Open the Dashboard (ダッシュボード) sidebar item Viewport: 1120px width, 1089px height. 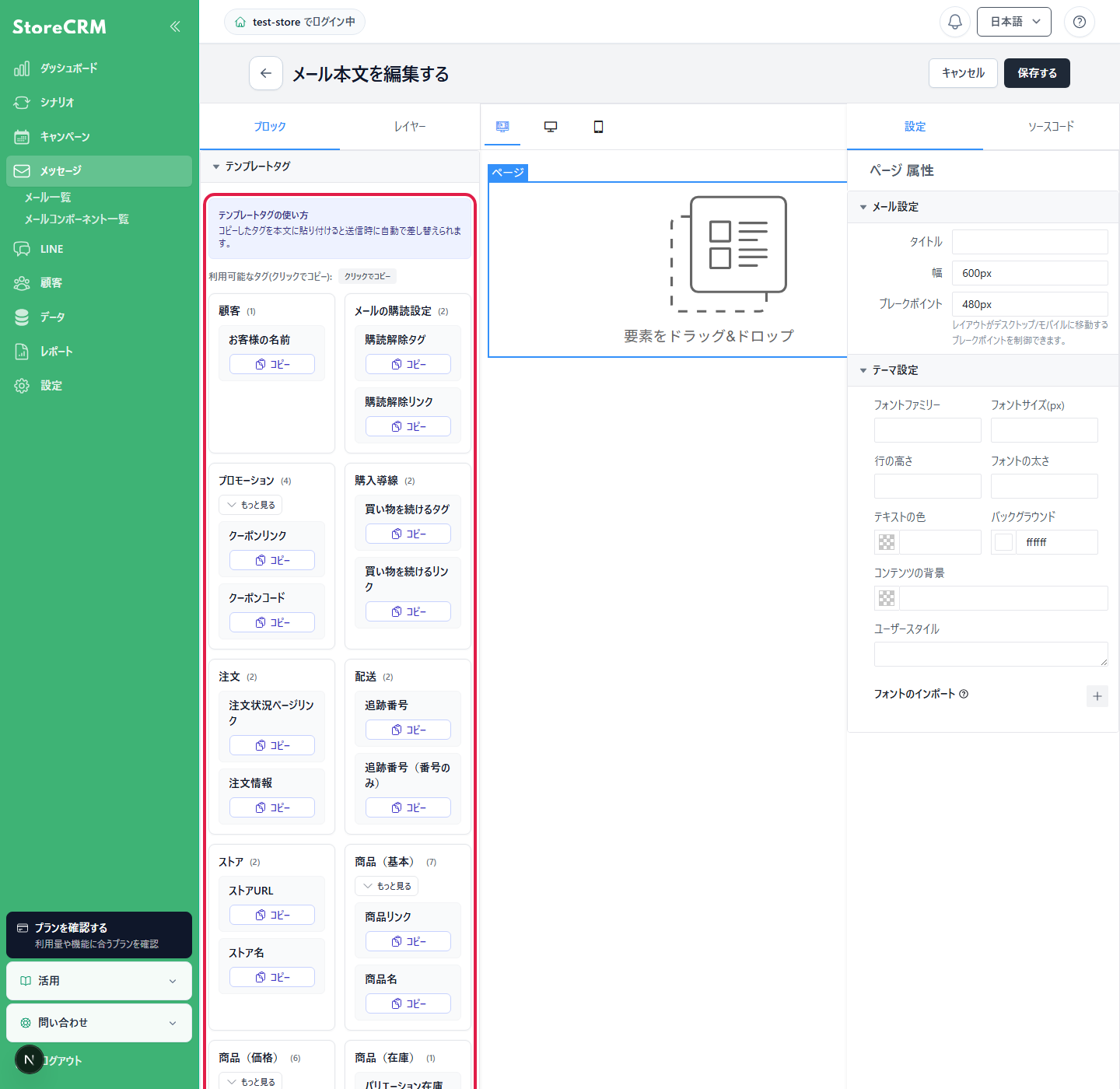(99, 68)
